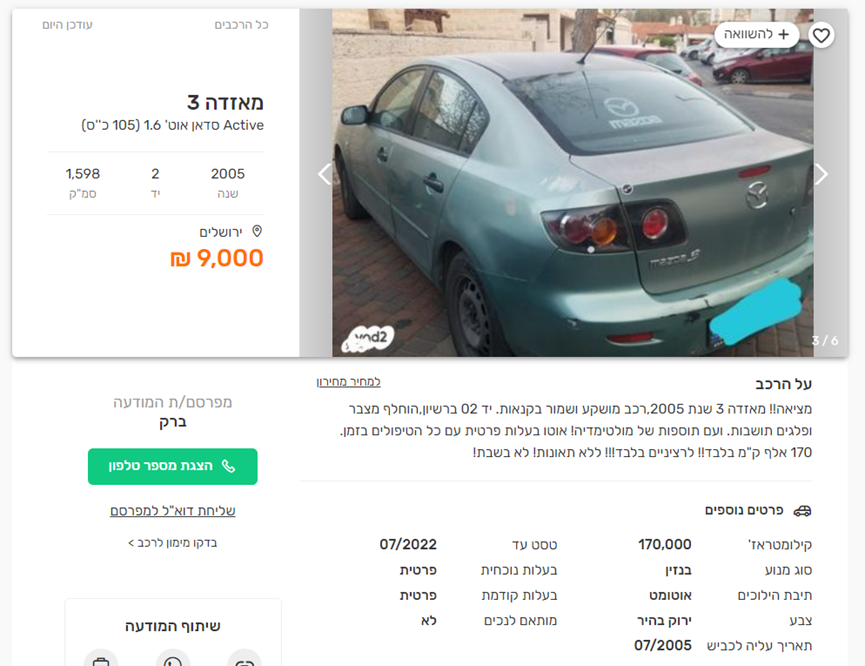
Task: Click the car icon beside פרטים נוספים
Action: click(x=802, y=511)
